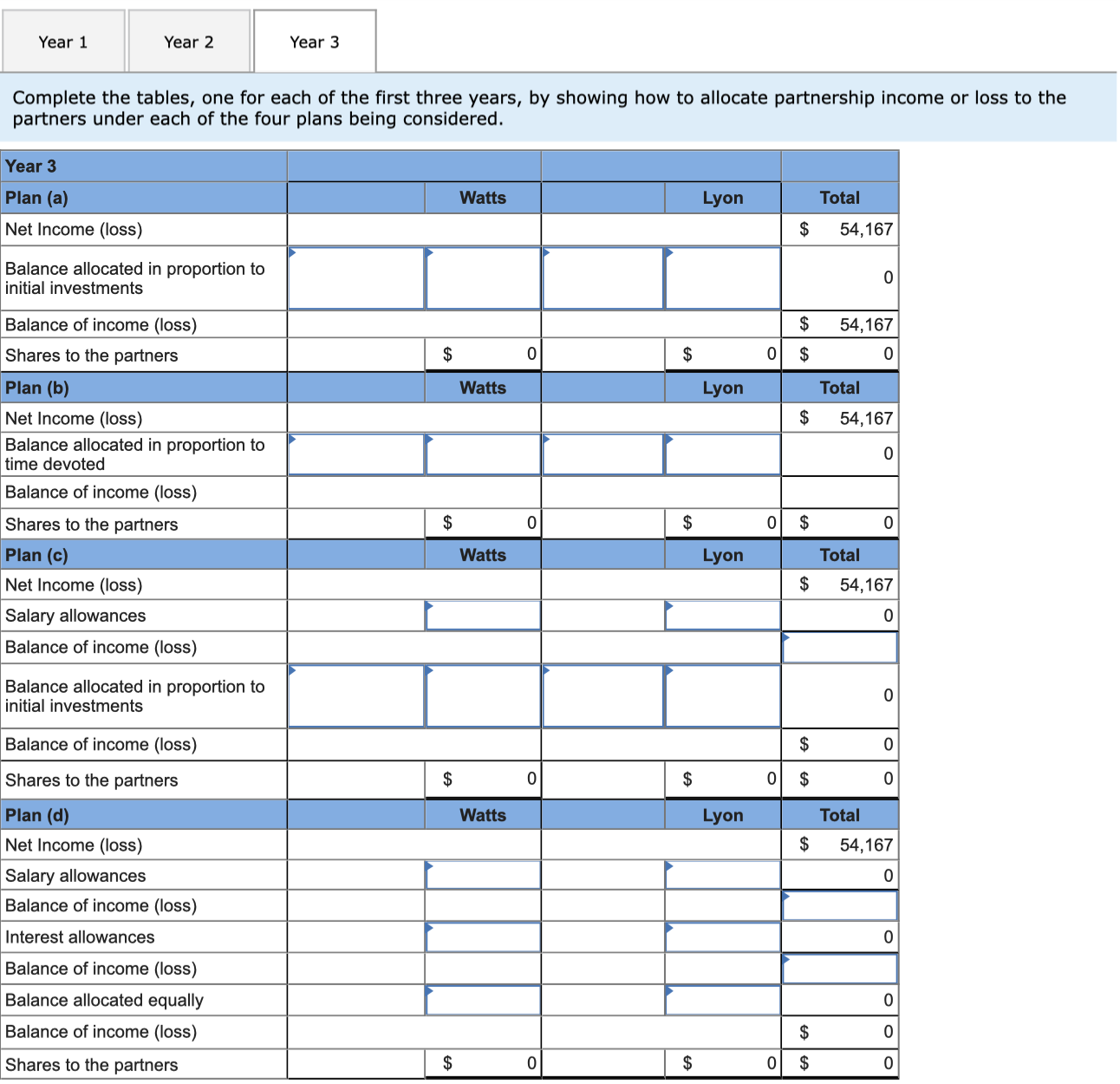
Task: Click Lyon time devoted allocation cell in Plan (b)
Action: tap(722, 454)
